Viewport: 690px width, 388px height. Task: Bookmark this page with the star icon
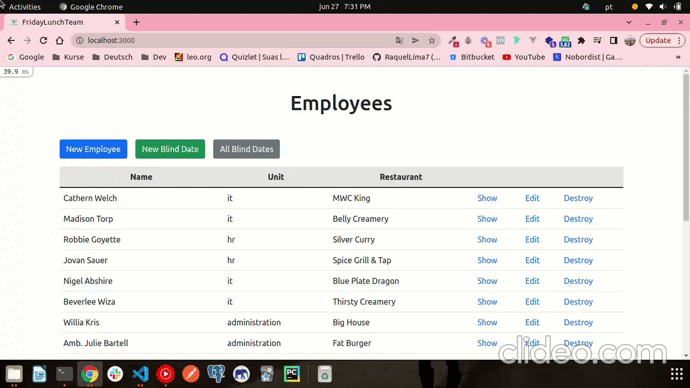[432, 40]
